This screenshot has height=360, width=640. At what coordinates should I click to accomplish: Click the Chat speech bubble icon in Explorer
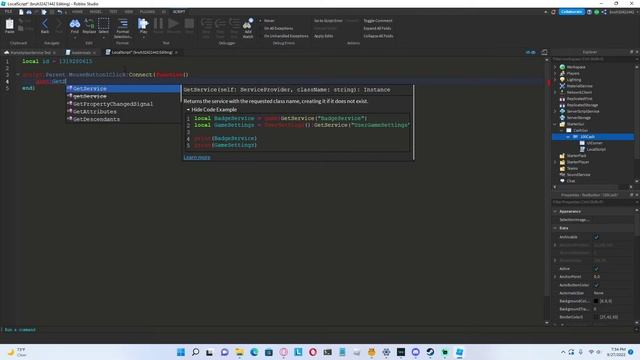click(562, 181)
